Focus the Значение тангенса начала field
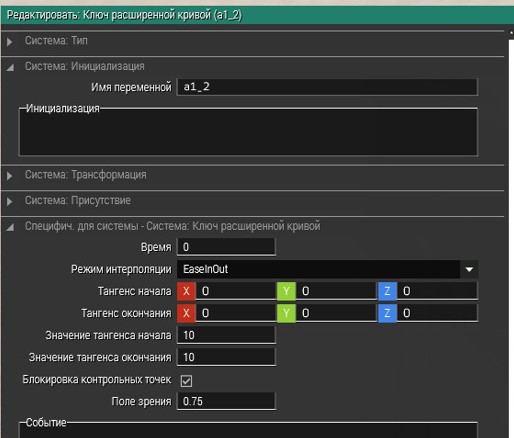 226,335
